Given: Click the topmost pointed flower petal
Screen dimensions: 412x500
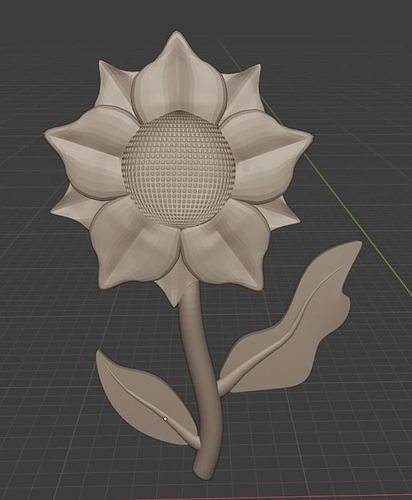Looking at the screenshot, I should (178, 77).
